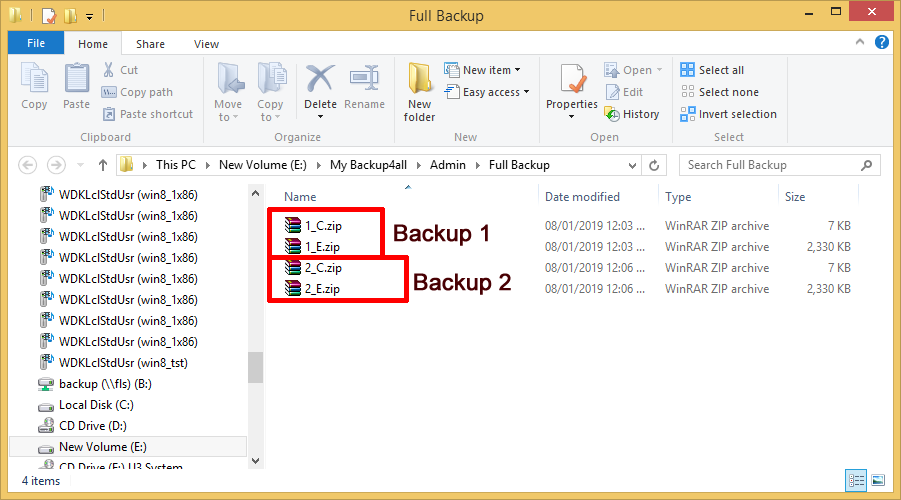Click Properties quick access toolbar icon

coord(49,16)
